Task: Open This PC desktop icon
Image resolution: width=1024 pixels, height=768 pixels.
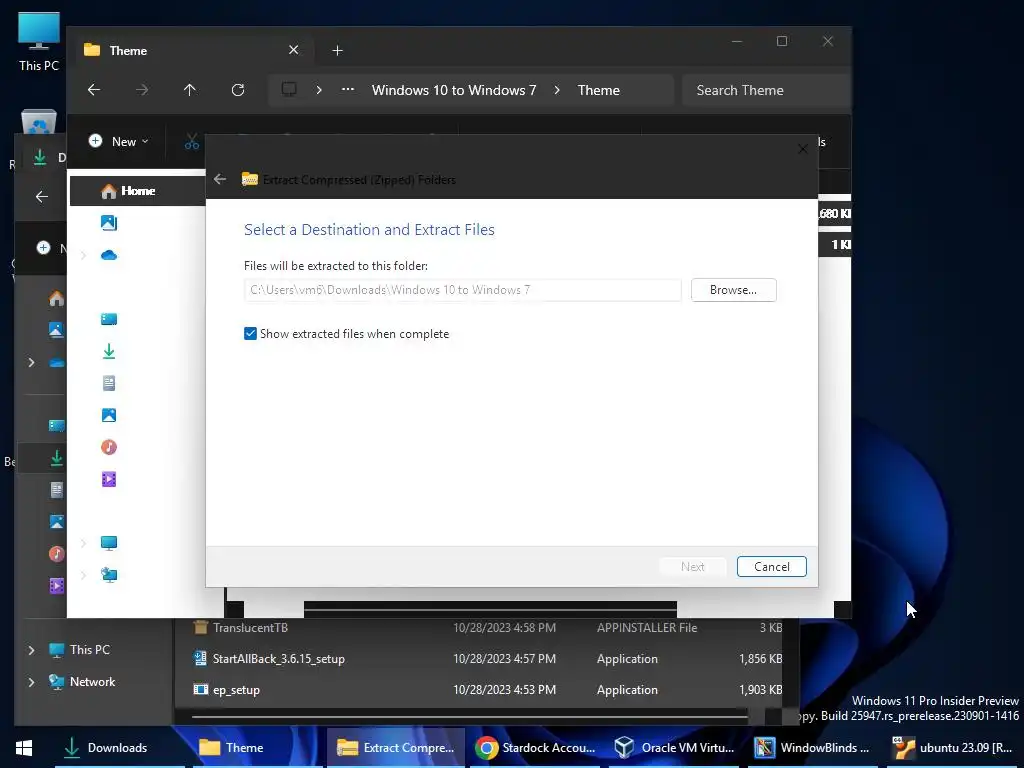Action: coord(39,42)
